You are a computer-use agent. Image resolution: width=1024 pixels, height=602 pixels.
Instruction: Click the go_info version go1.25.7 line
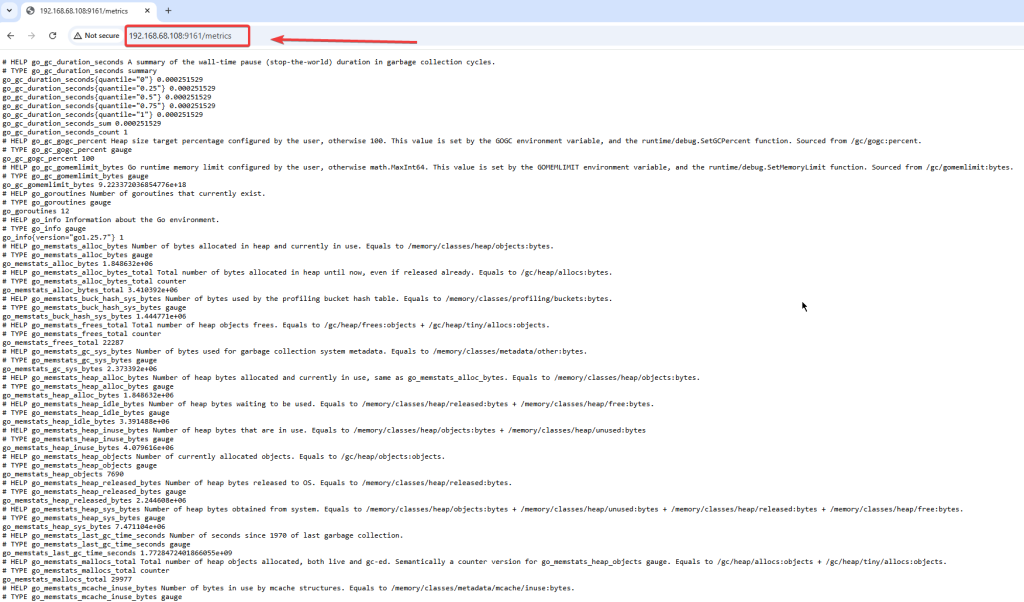(x=63, y=237)
